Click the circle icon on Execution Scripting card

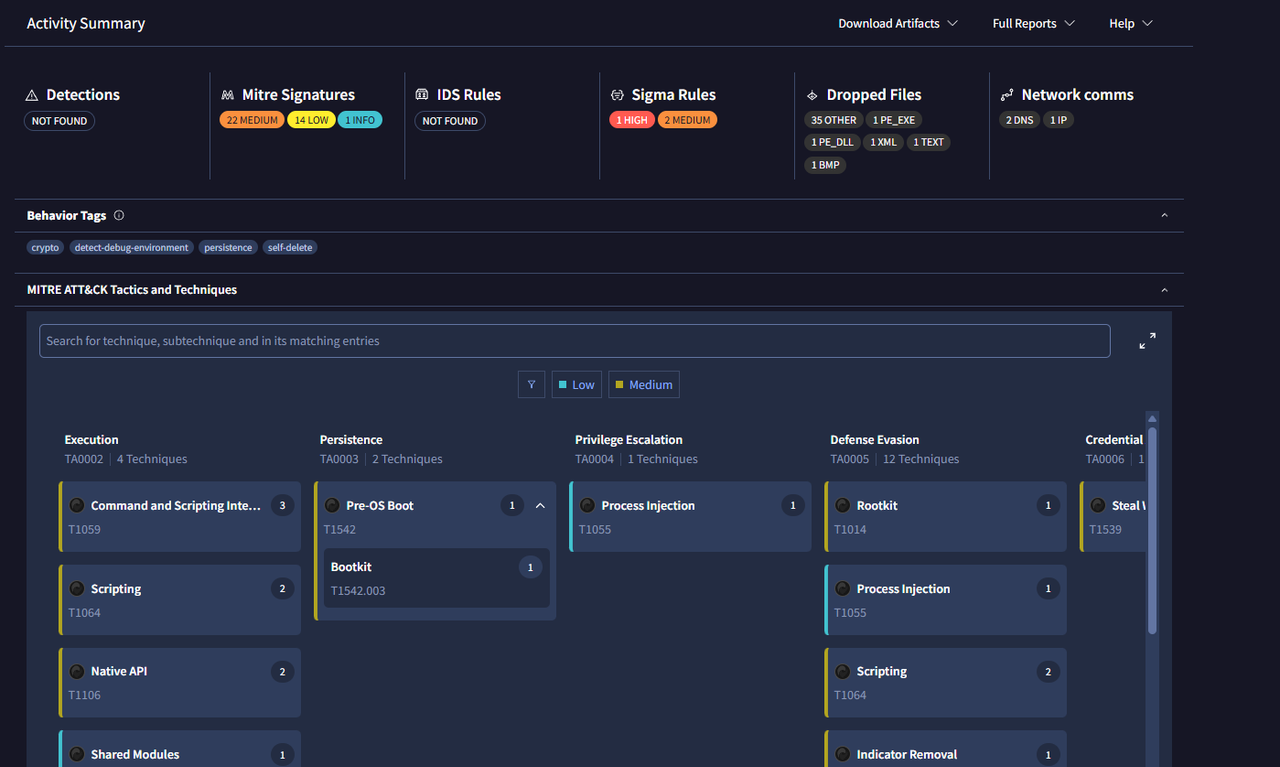(x=77, y=588)
